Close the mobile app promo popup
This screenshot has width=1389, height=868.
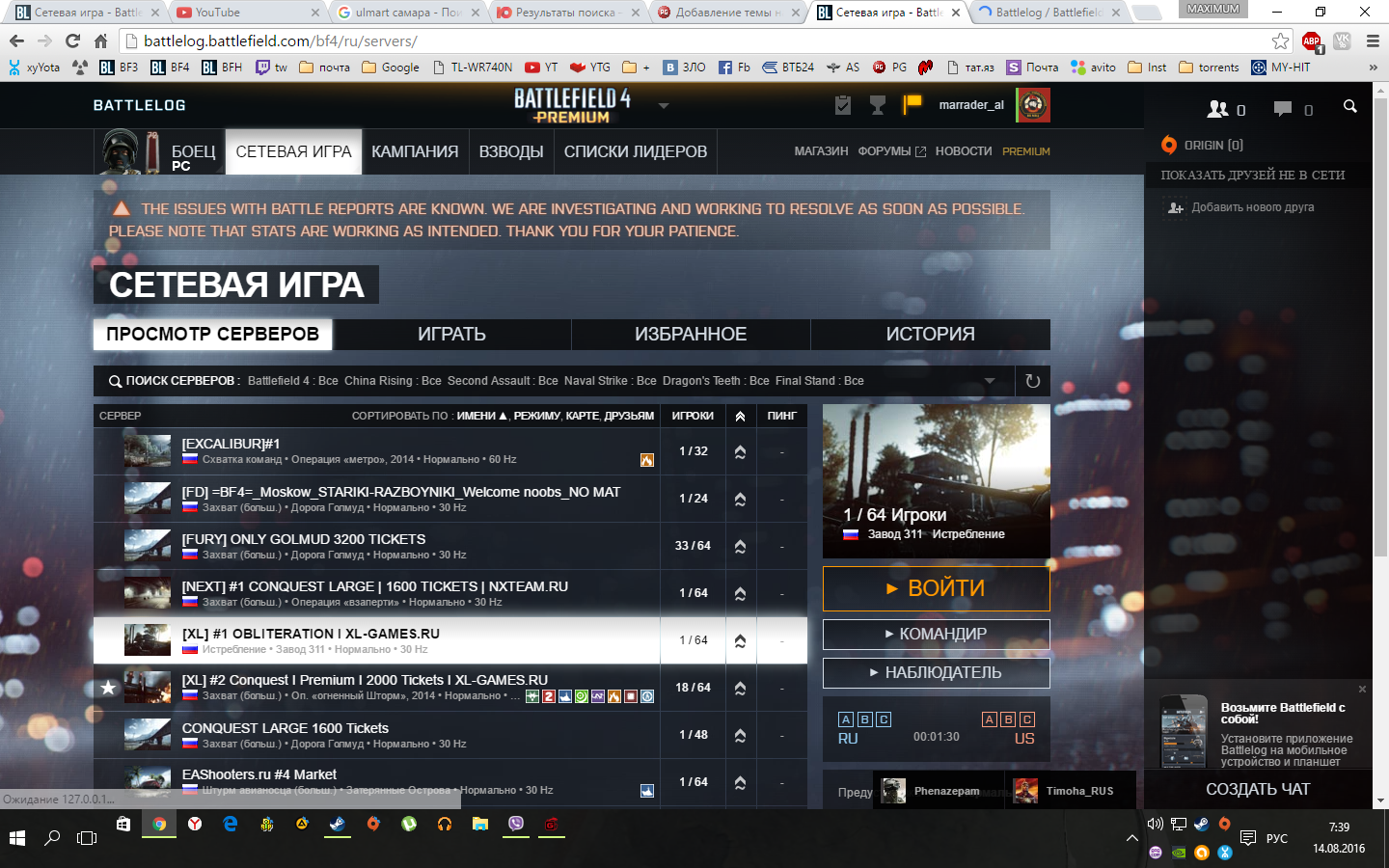point(1362,689)
